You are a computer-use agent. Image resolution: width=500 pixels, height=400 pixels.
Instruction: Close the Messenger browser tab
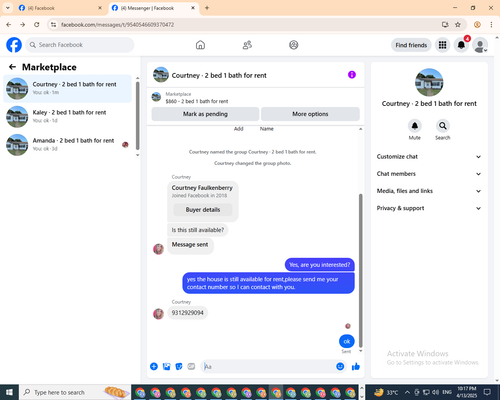pos(193,8)
